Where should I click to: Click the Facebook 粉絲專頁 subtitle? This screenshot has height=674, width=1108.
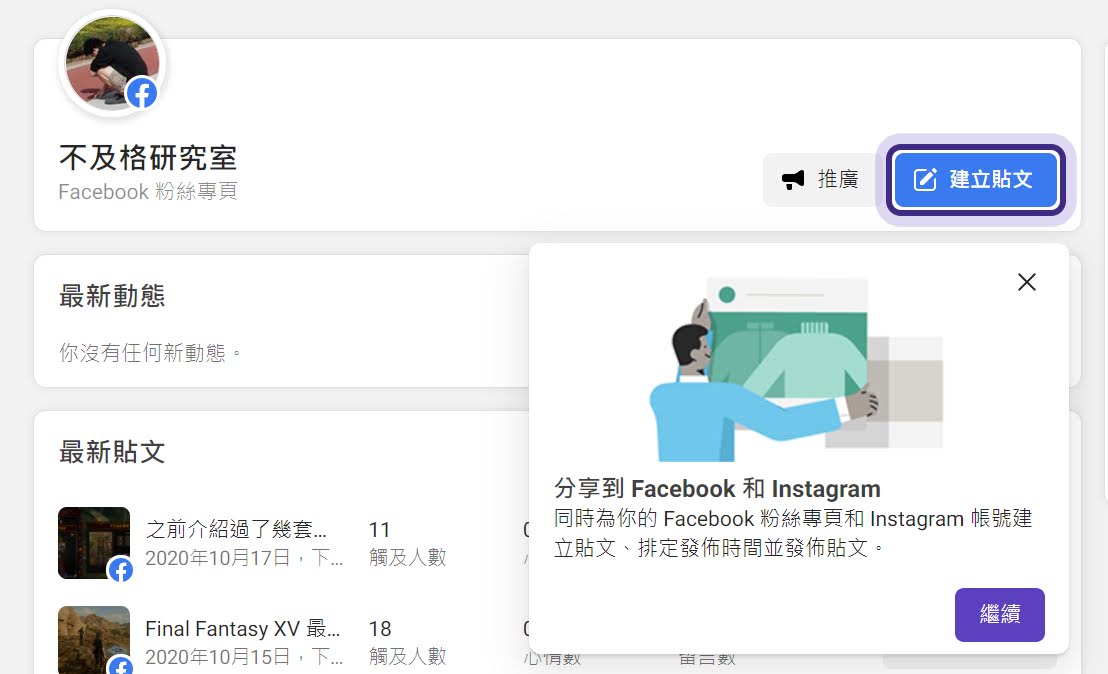point(148,191)
